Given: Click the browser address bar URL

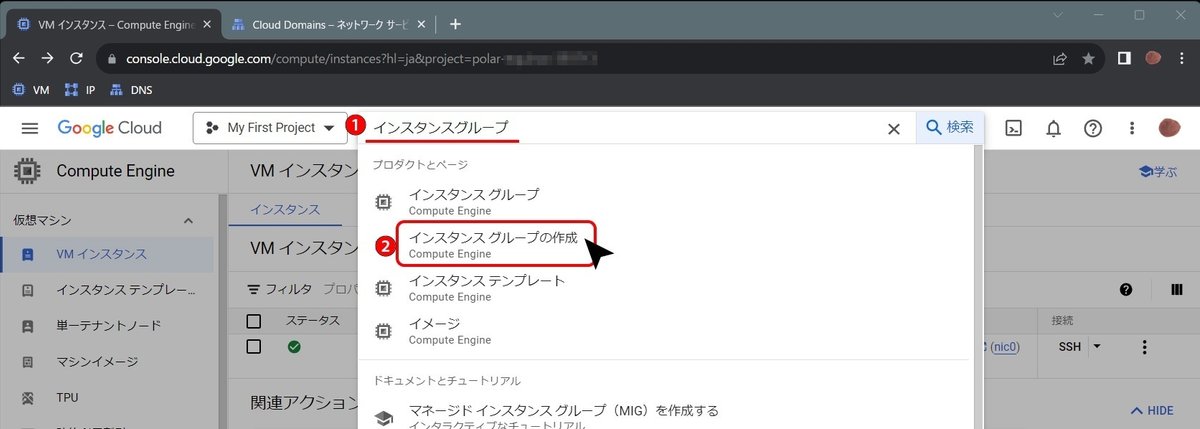Looking at the screenshot, I should point(362,59).
